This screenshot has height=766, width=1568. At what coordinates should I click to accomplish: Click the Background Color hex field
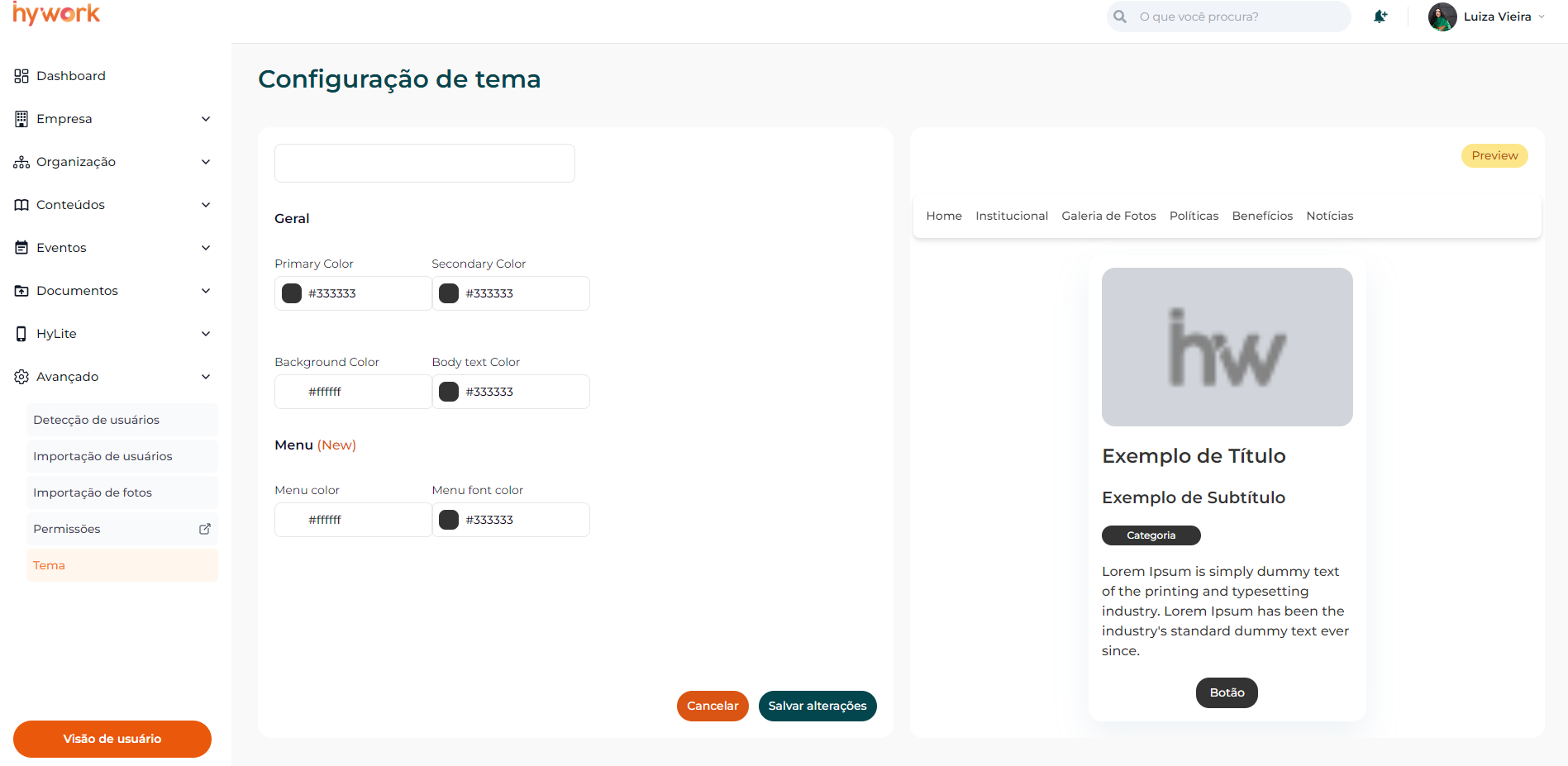pyautogui.click(x=364, y=392)
